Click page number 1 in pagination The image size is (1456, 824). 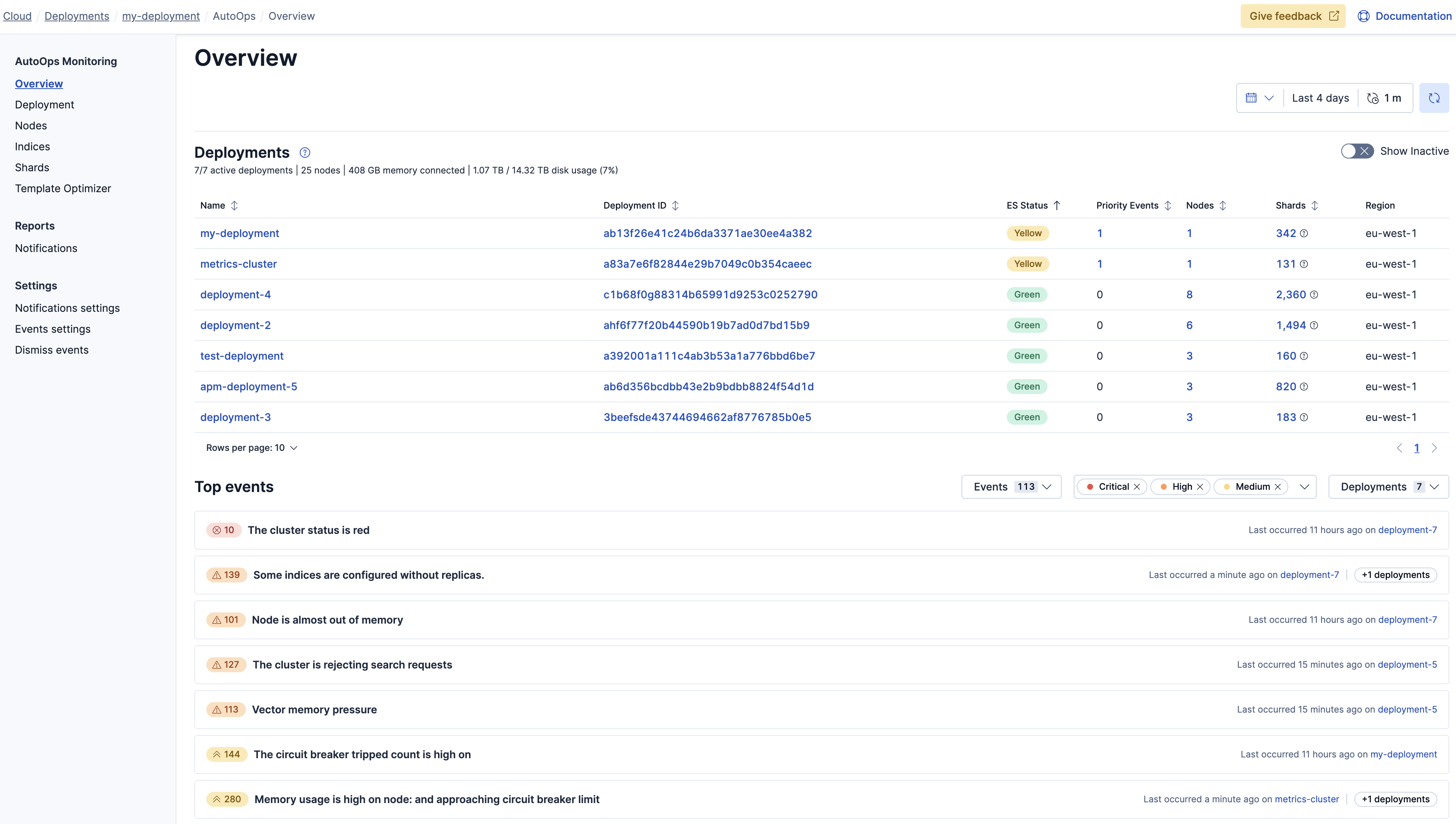click(1416, 448)
